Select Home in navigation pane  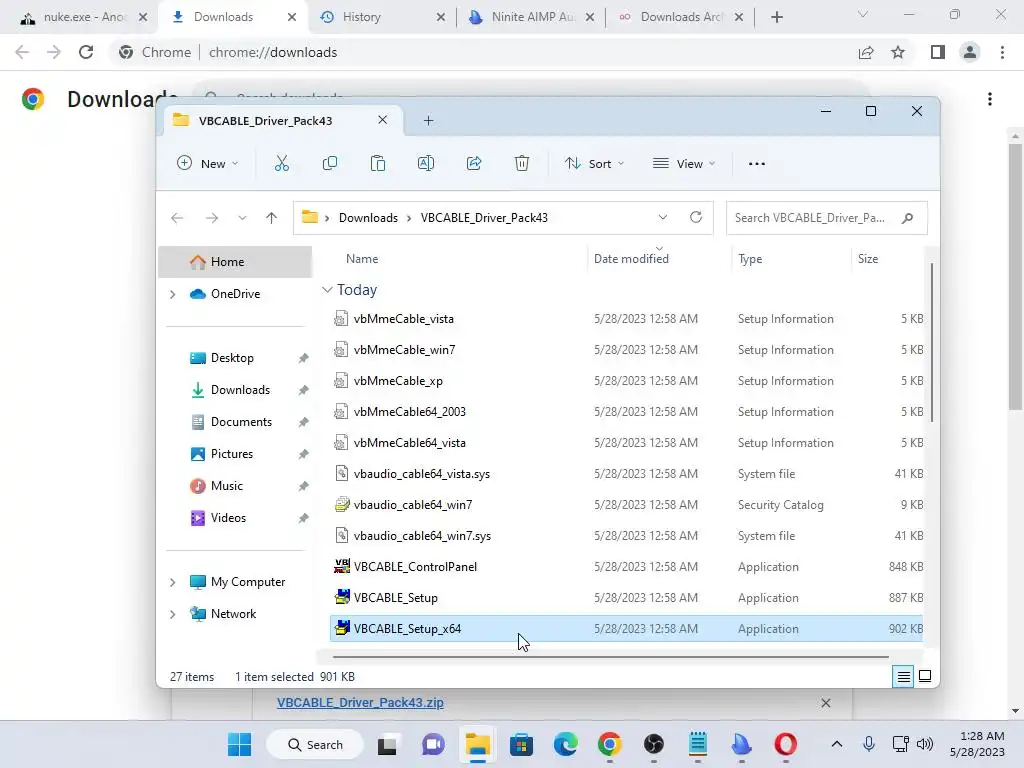point(235,262)
